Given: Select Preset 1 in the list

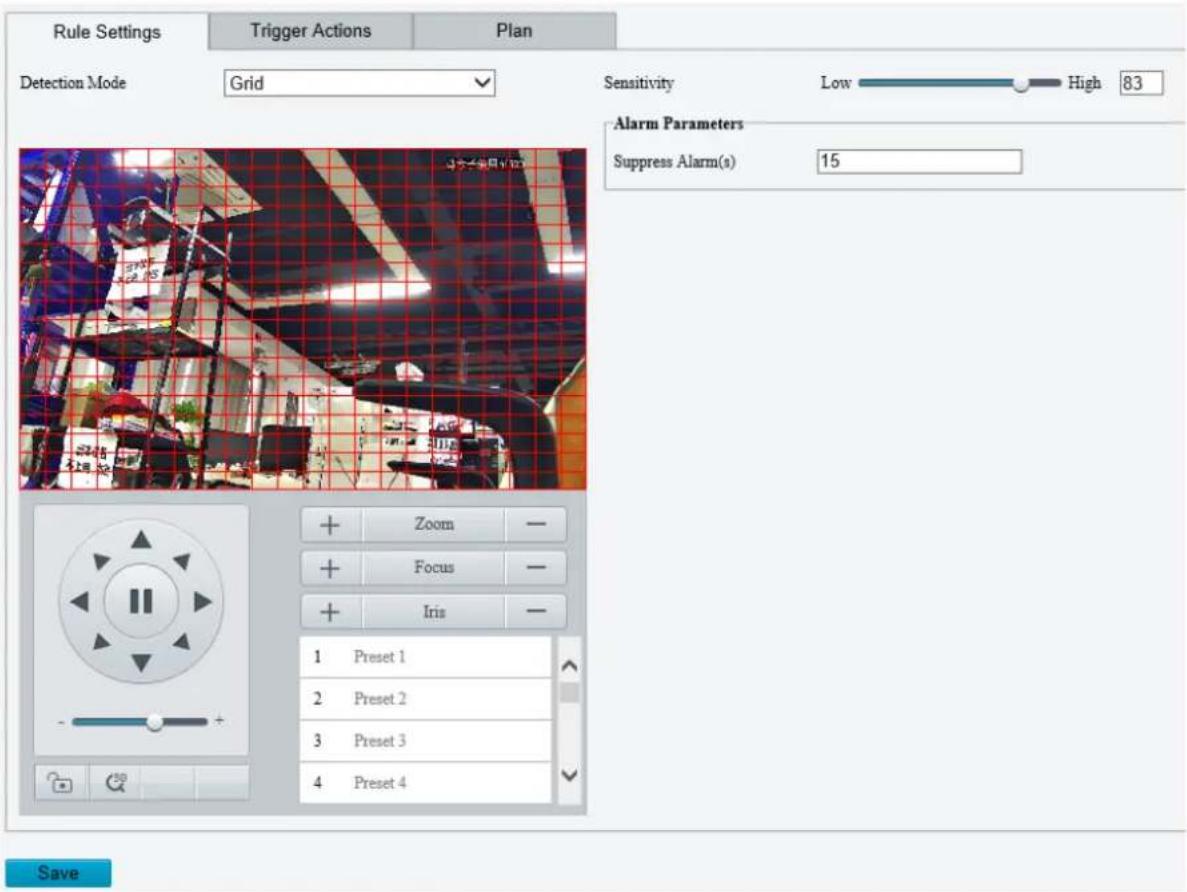Looking at the screenshot, I should [x=425, y=657].
